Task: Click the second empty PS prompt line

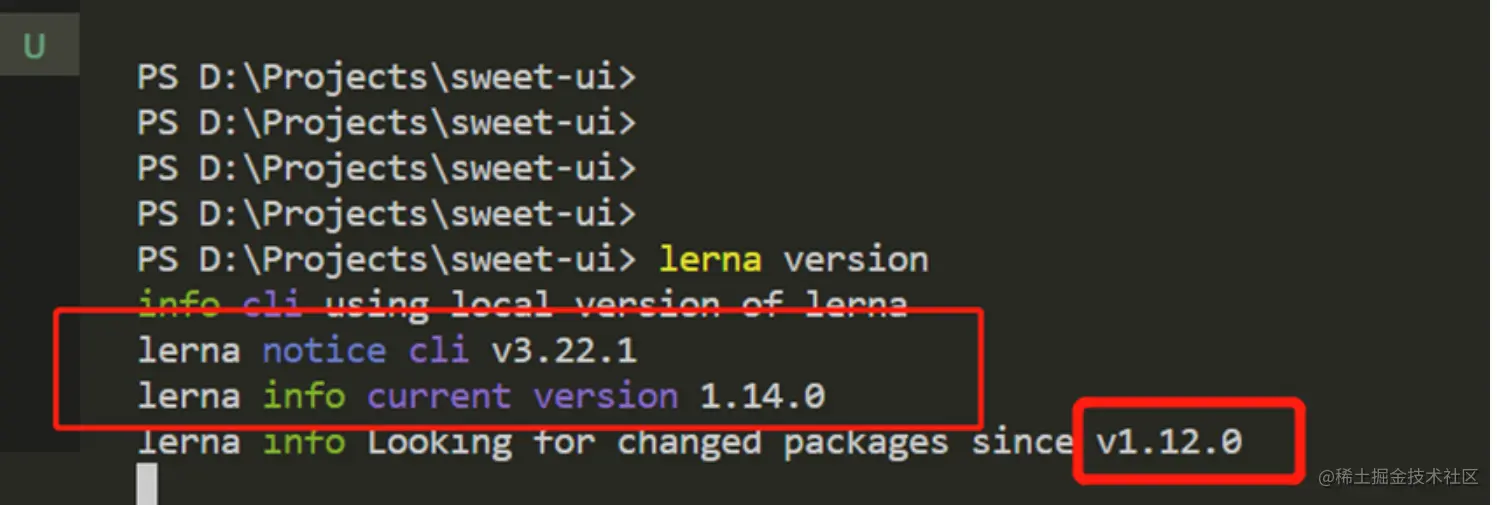Action: [386, 123]
